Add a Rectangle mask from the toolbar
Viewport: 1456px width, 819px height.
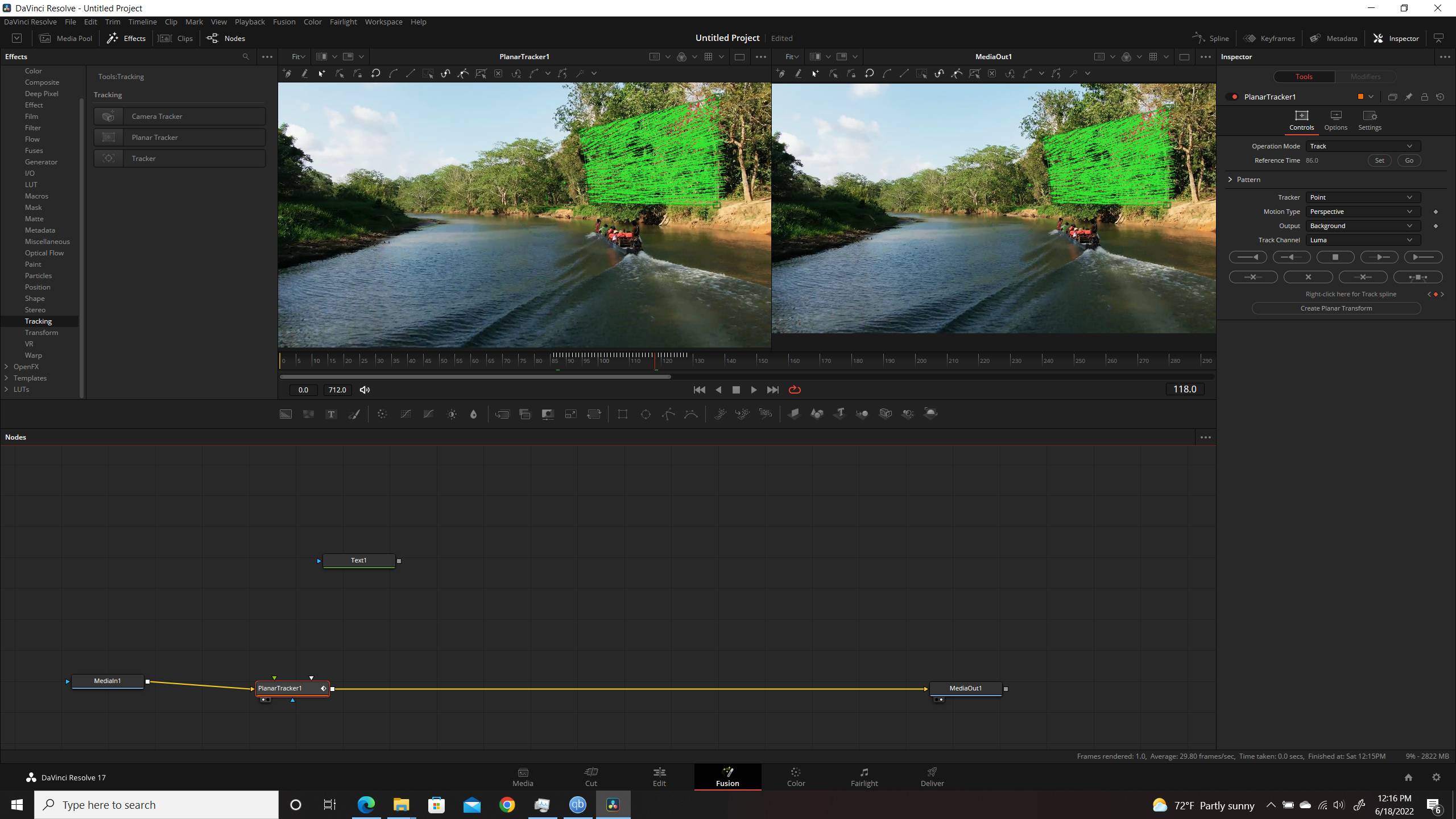(623, 414)
